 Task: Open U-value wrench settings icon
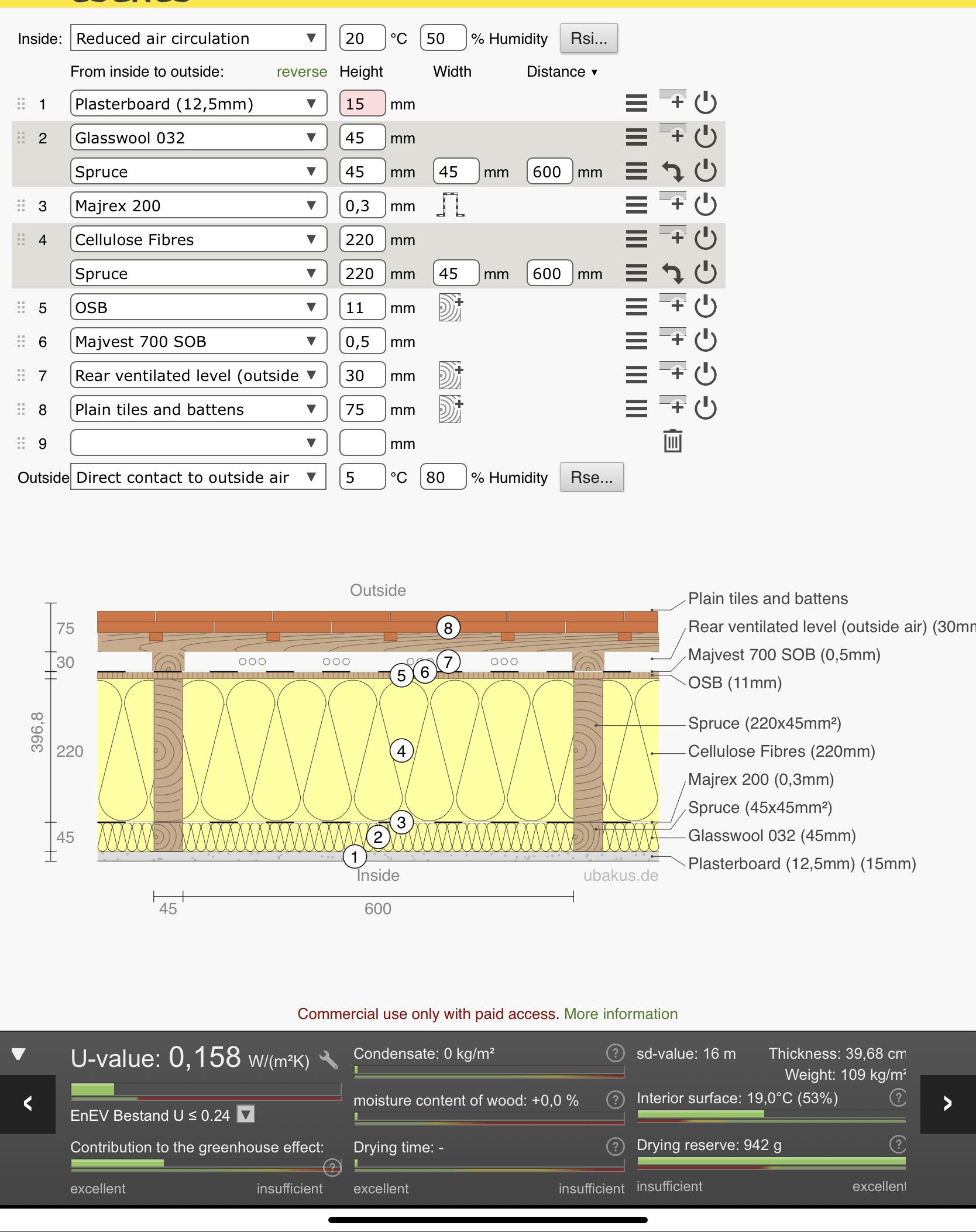coord(329,1060)
